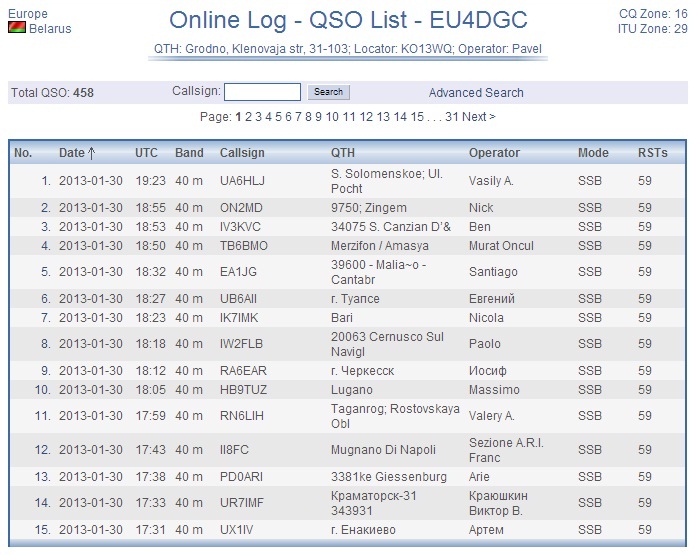The height and width of the screenshot is (555, 695).
Task: Click the Search button
Action: 328,92
